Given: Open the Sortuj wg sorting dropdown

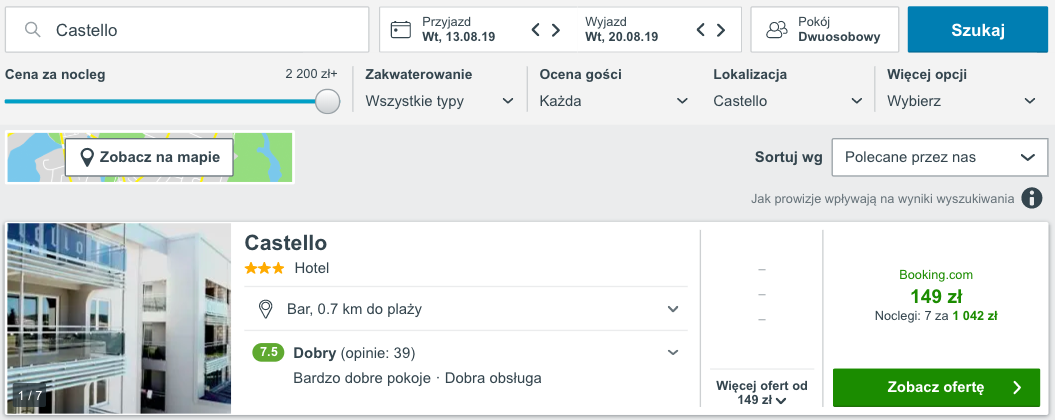Looking at the screenshot, I should 940,158.
